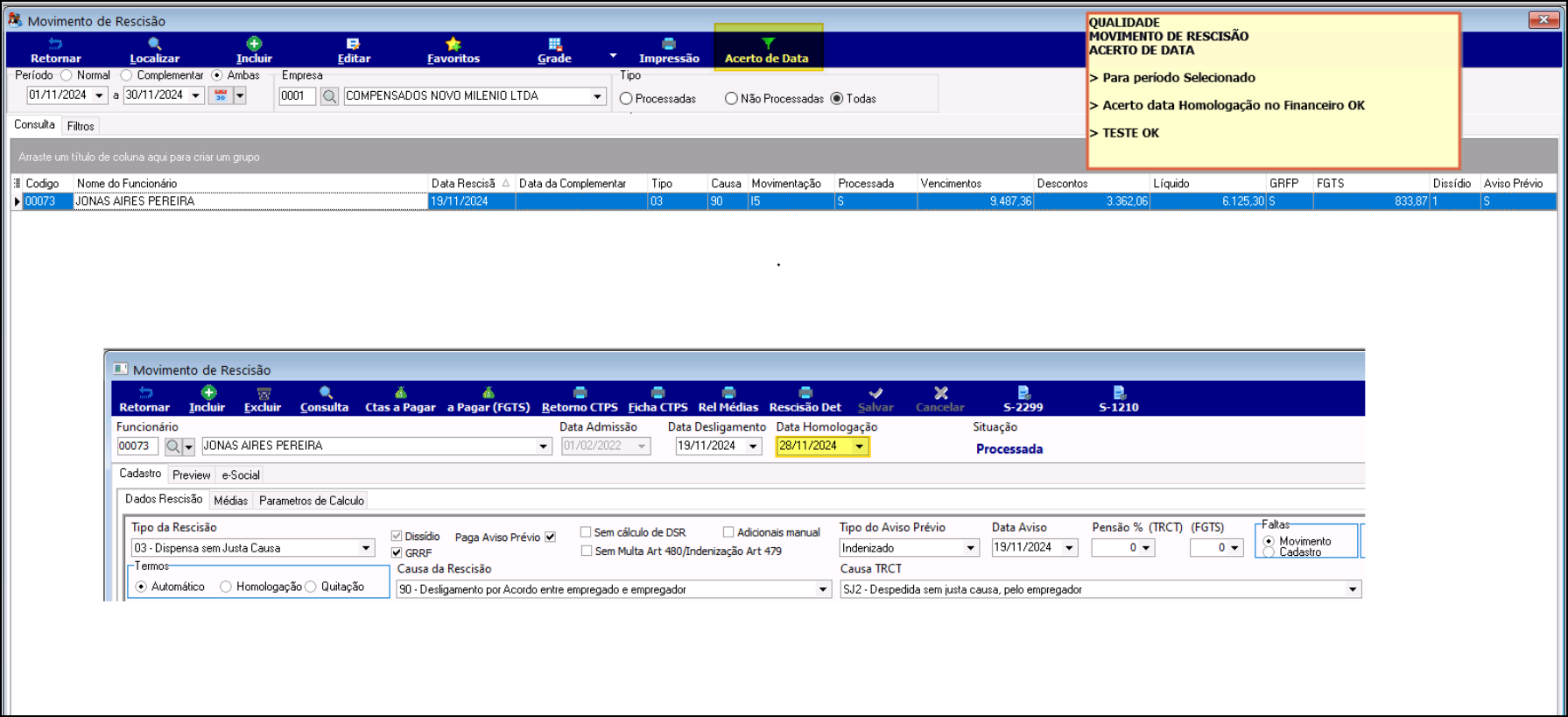This screenshot has width=1568, height=717.
Task: Open the Preview tab
Action: [191, 474]
